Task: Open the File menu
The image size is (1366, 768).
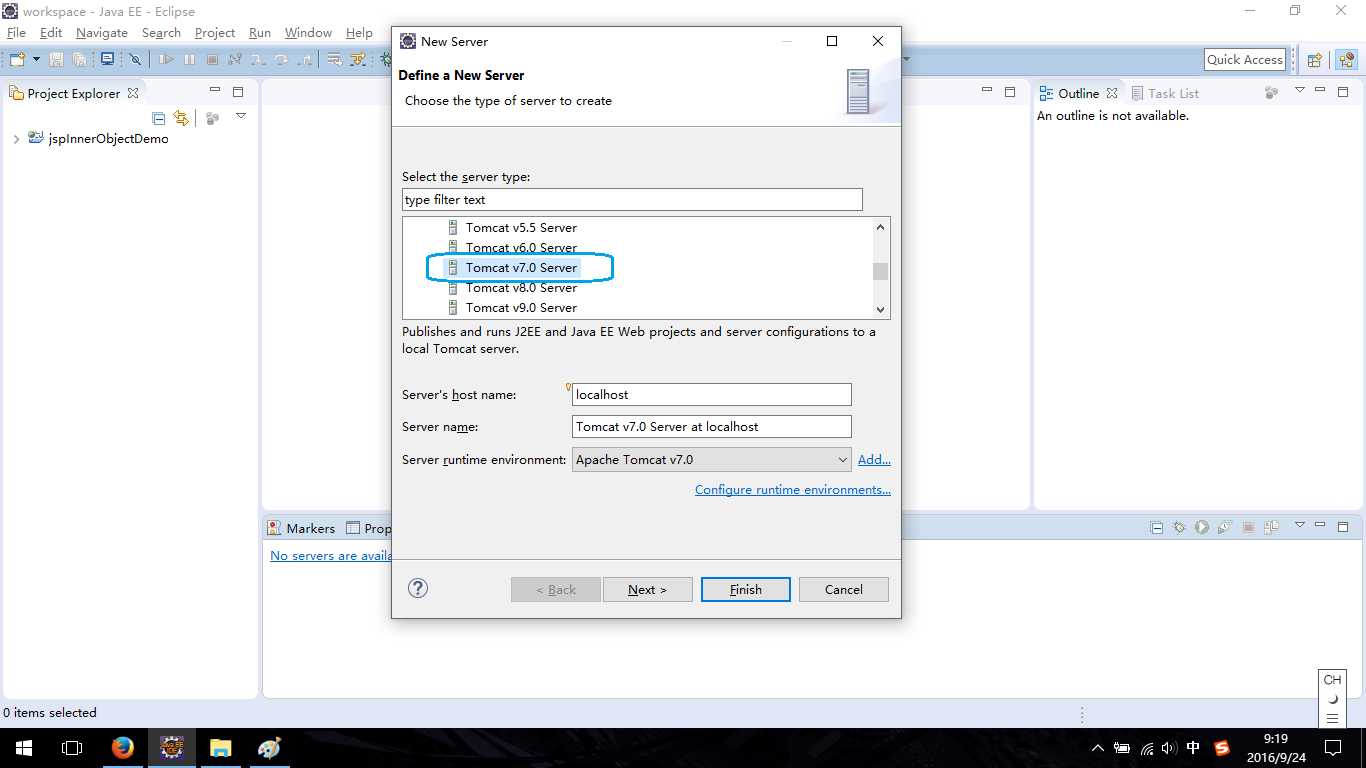Action: pyautogui.click(x=16, y=33)
